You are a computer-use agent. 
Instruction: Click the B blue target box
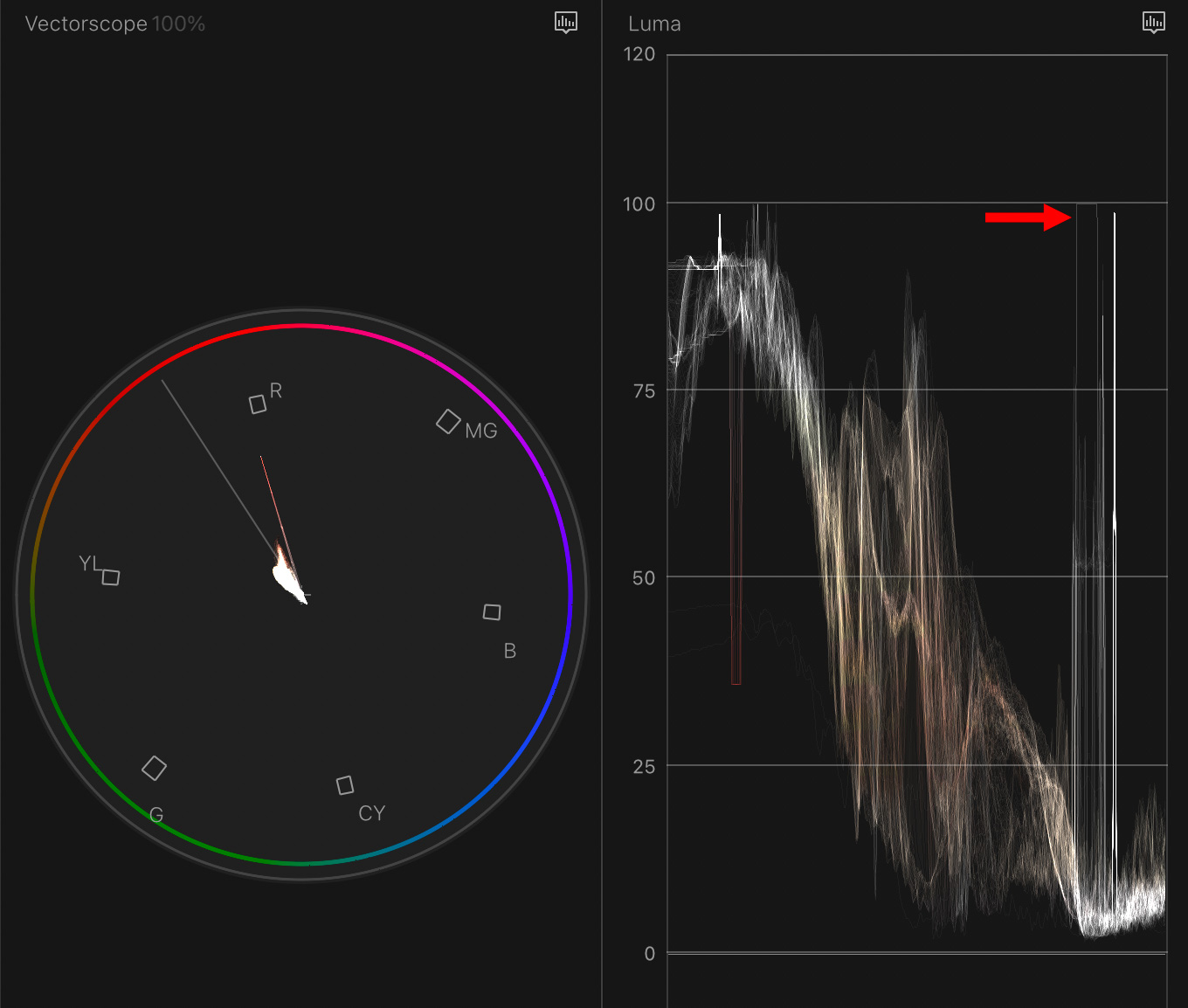pyautogui.click(x=492, y=612)
